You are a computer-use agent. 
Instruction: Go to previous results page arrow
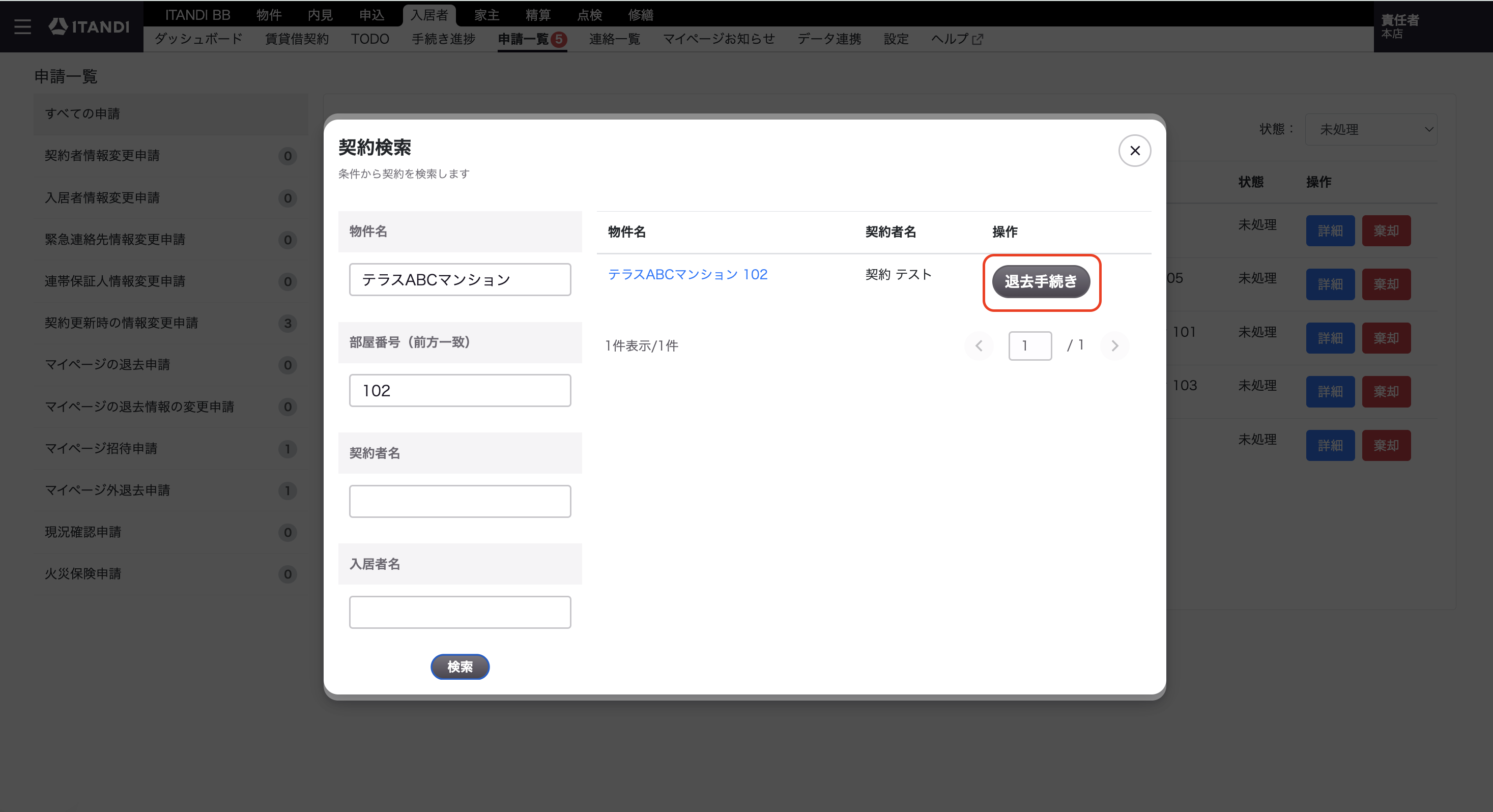coord(979,346)
